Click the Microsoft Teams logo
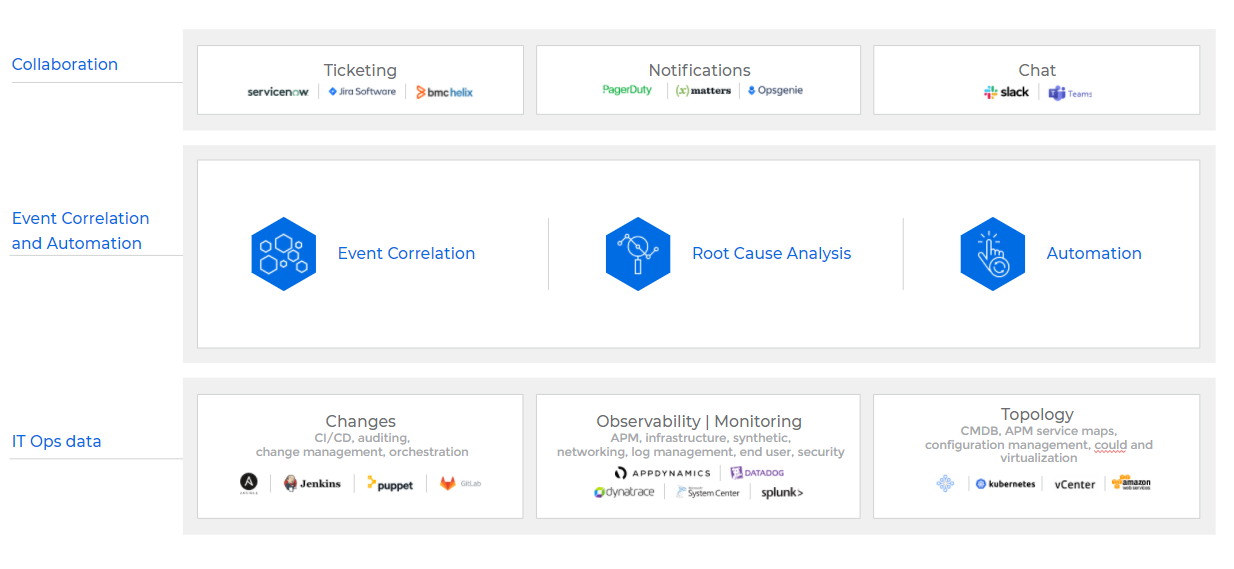Viewport: 1234px width, 569px height. tap(1070, 93)
